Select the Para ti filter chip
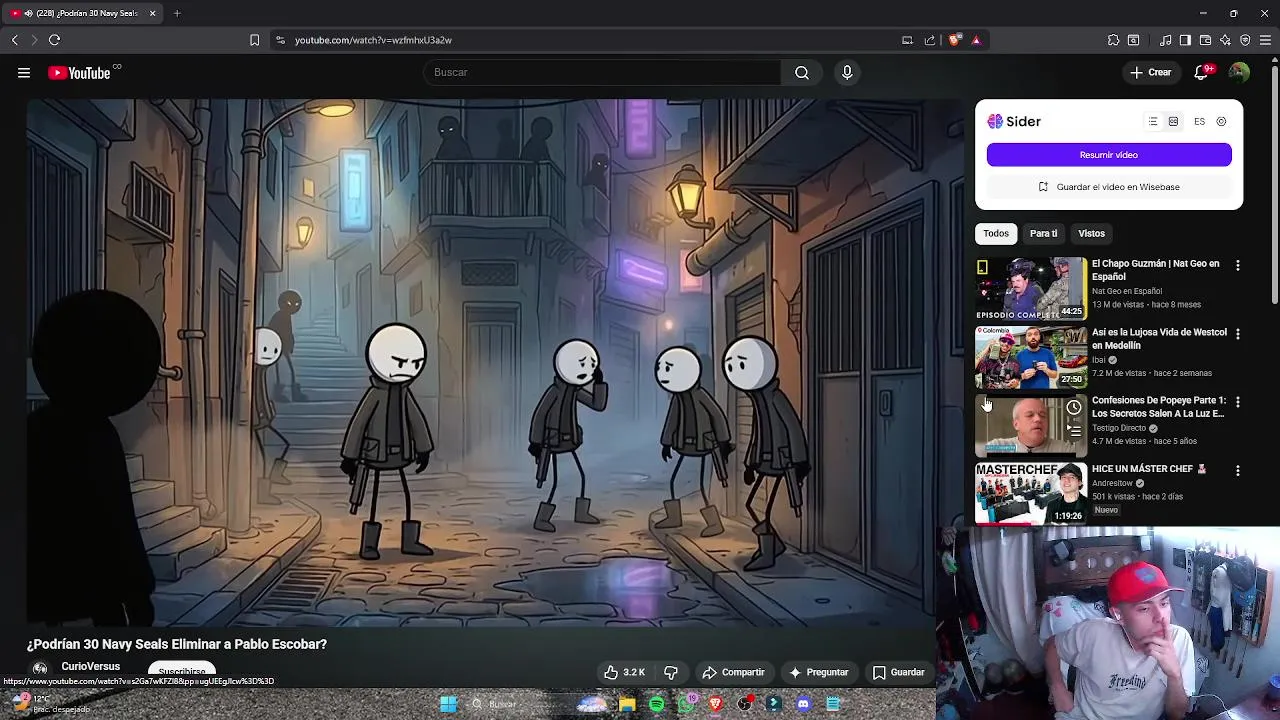The width and height of the screenshot is (1280, 720). 1043,233
